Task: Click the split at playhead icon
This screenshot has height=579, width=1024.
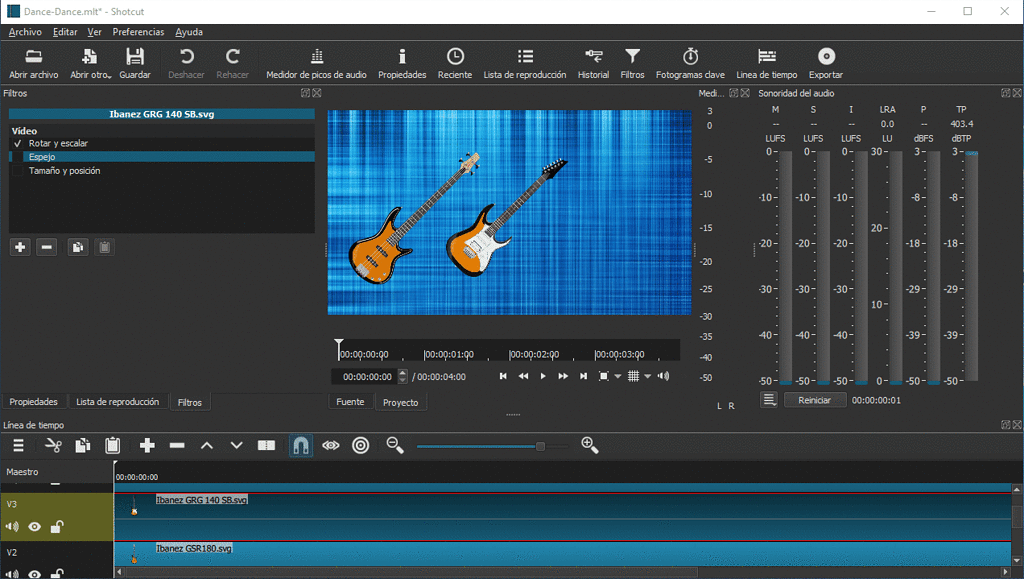Action: click(x=266, y=446)
